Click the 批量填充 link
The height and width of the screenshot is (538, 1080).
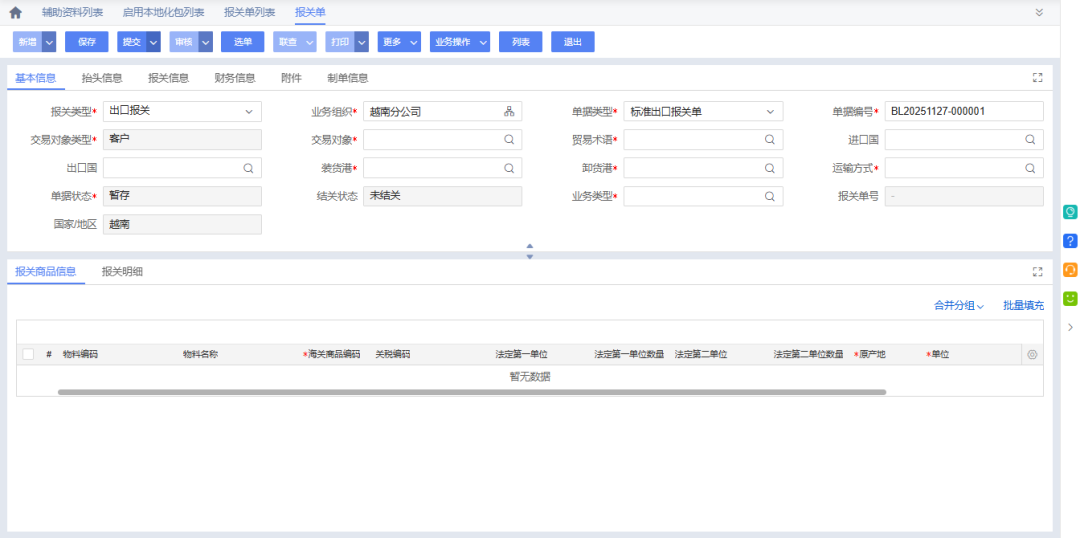pos(1023,306)
